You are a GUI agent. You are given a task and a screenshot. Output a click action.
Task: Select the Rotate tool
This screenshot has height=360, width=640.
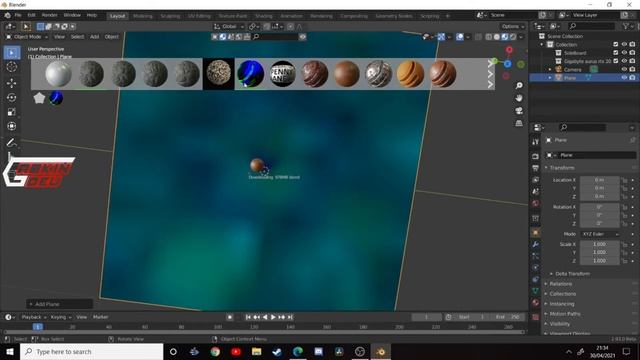11,98
